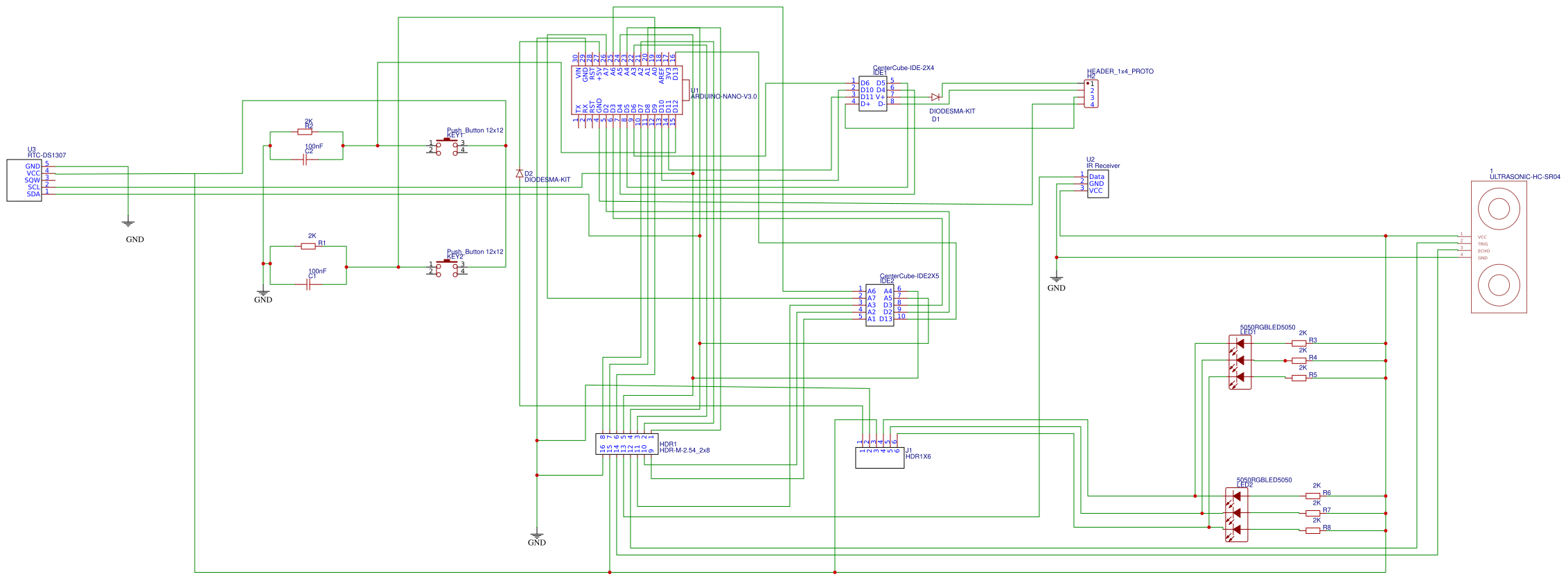Select the KEY1 push button symbol

coord(447,146)
